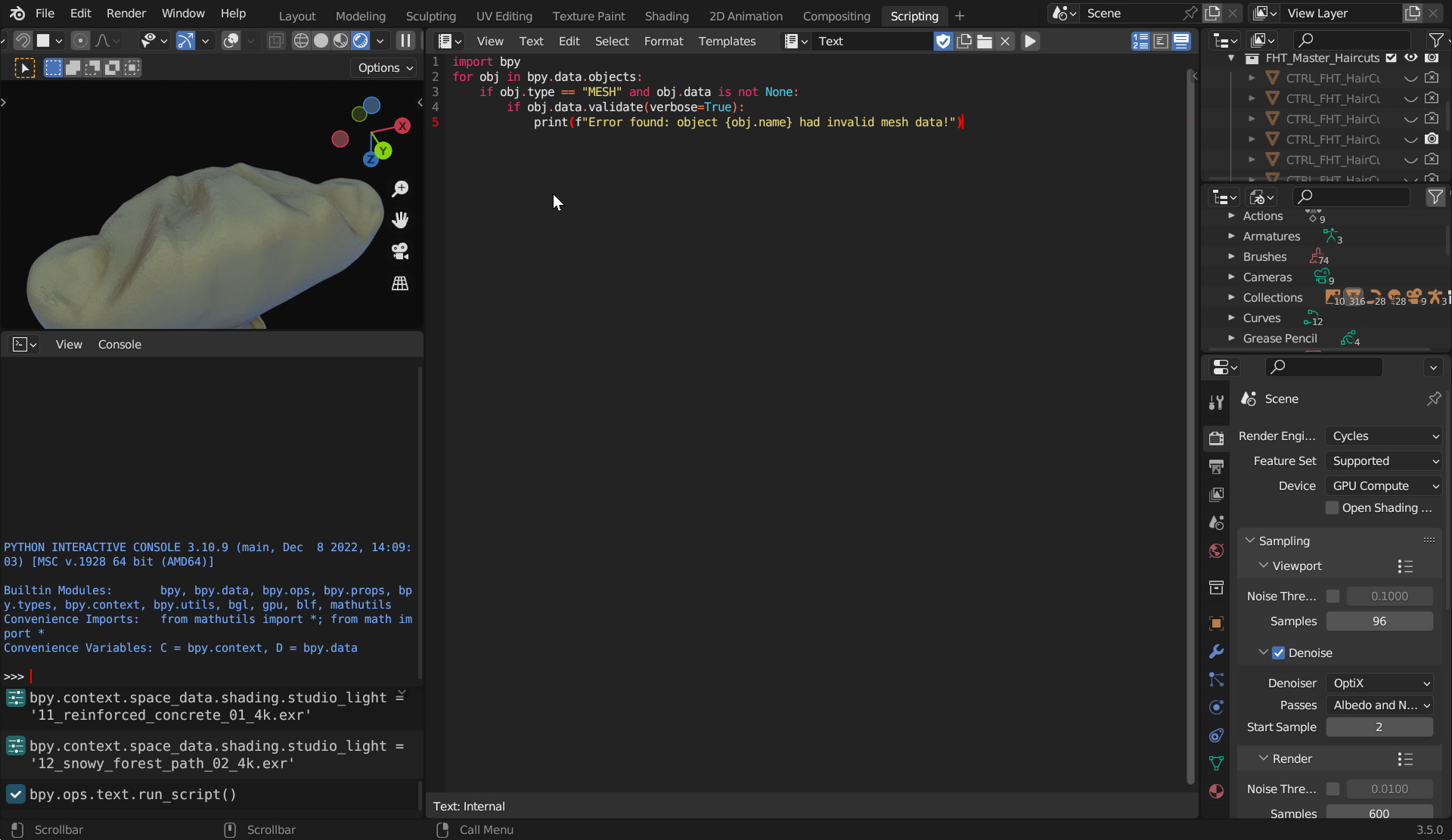Open the World properties tab
1452x840 pixels.
1216,550
